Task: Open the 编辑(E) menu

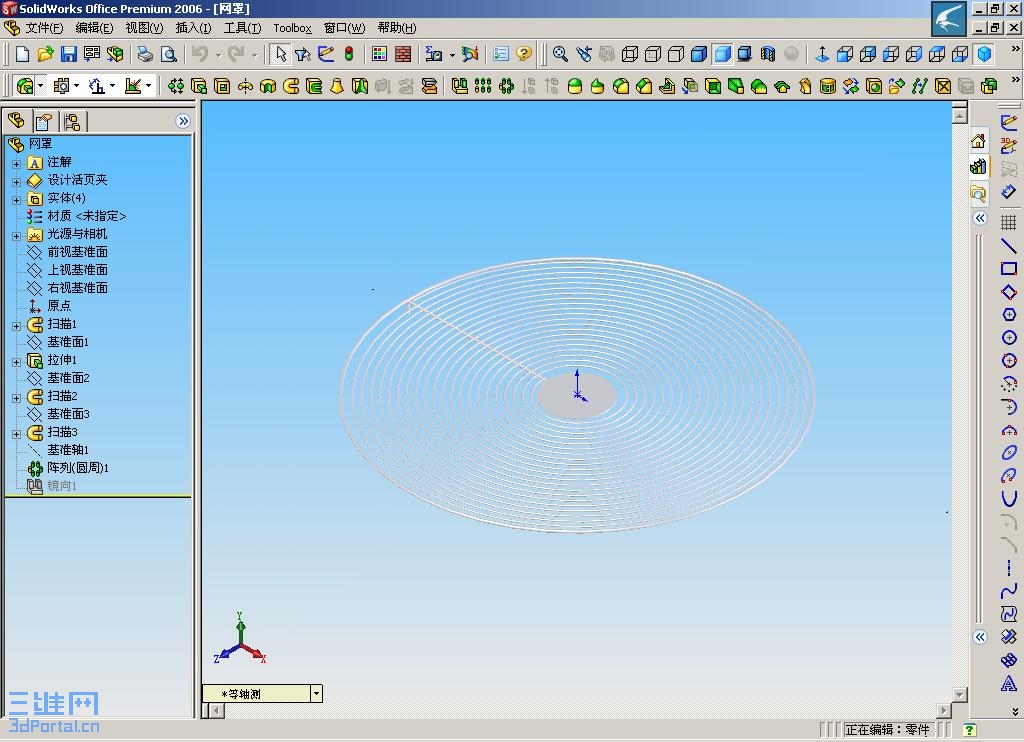Action: (x=94, y=28)
